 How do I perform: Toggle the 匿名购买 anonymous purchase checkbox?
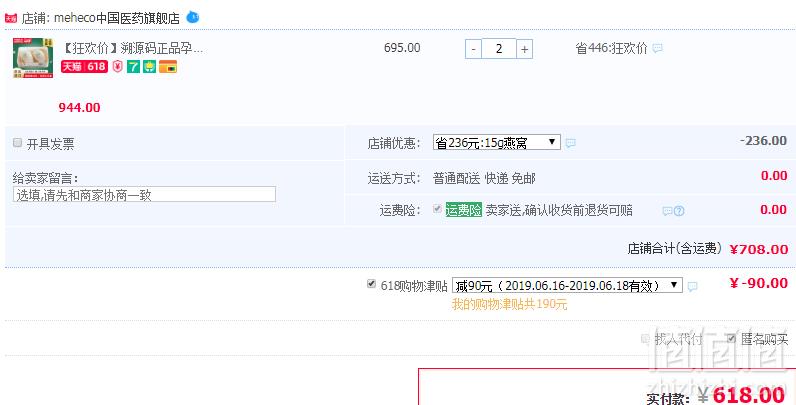pos(731,339)
